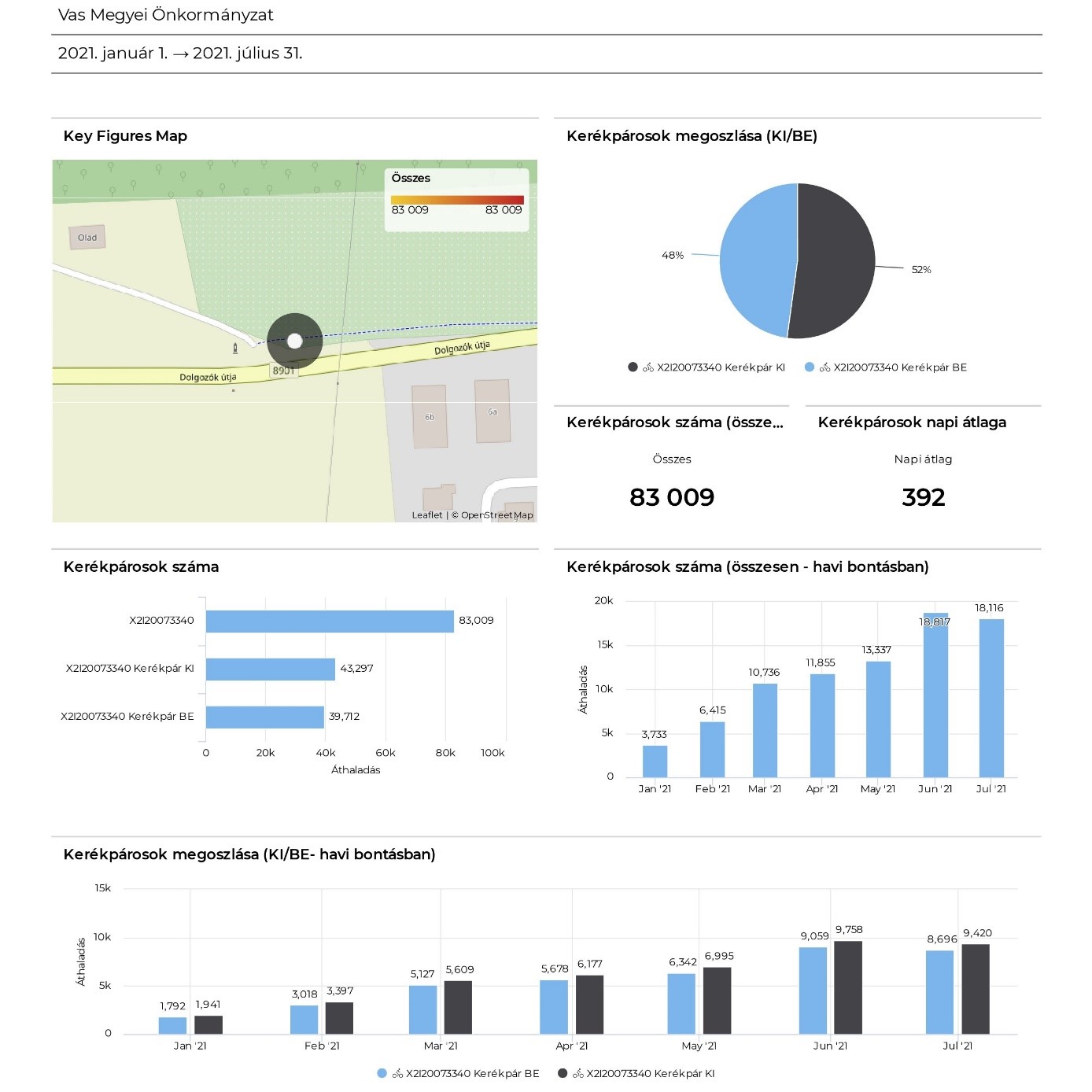Click the counter marker circle on the map
This screenshot has height=1092, width=1092.
click(x=295, y=341)
